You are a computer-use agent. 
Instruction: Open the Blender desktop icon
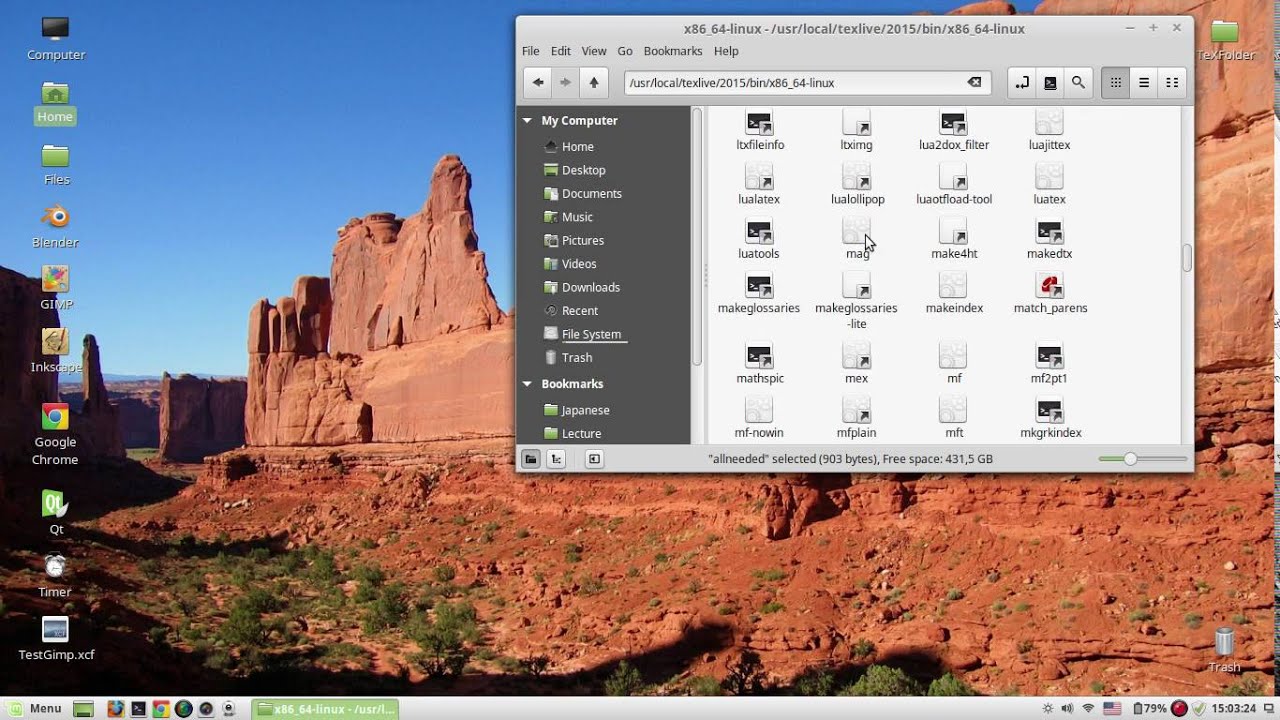click(x=55, y=217)
